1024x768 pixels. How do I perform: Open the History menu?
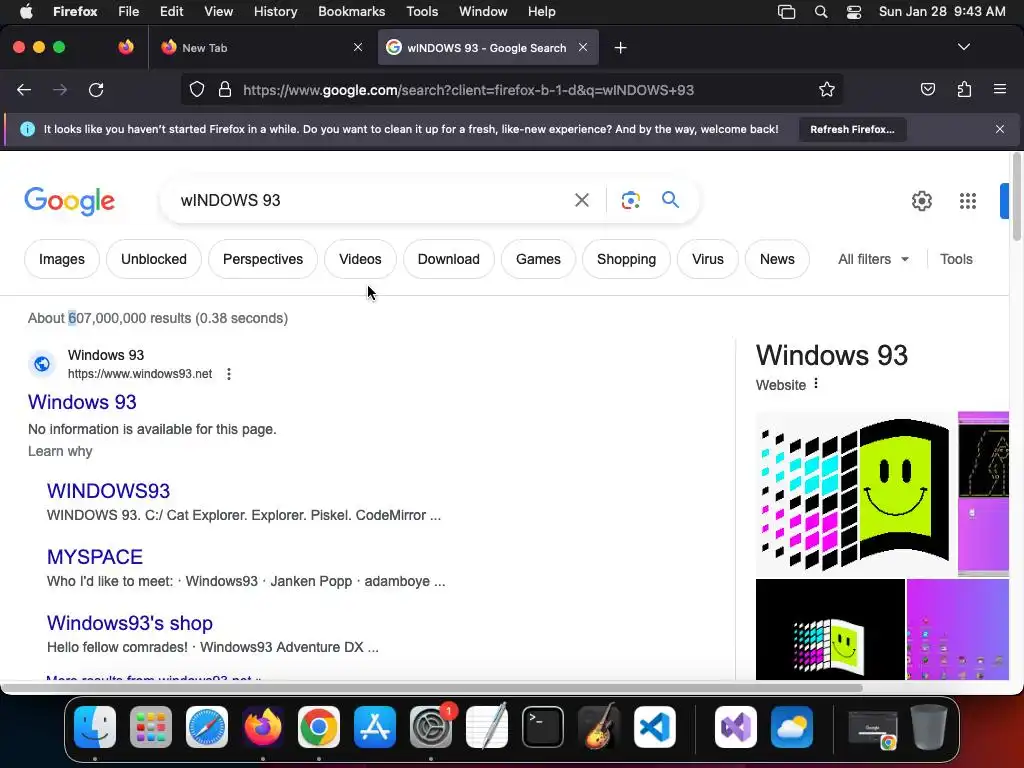[x=275, y=12]
